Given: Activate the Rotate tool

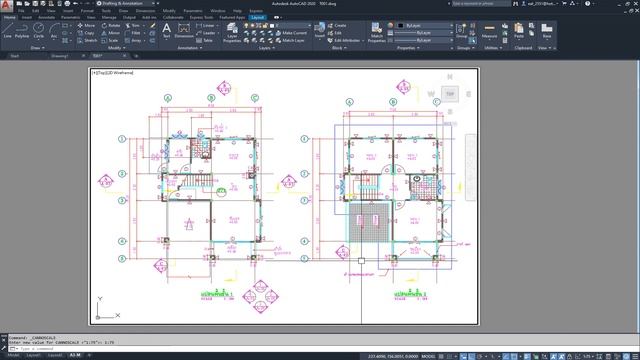Looking at the screenshot, I should click(x=111, y=25).
